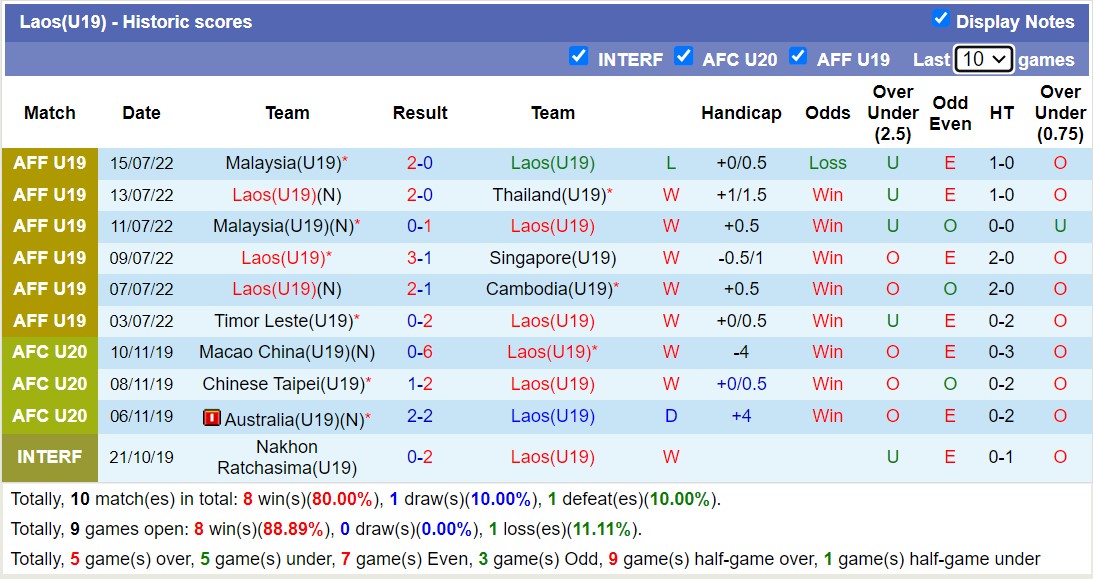The image size is (1093, 579).
Task: Click the AFC U20 label for 10/11/19 match
Action: (50, 352)
